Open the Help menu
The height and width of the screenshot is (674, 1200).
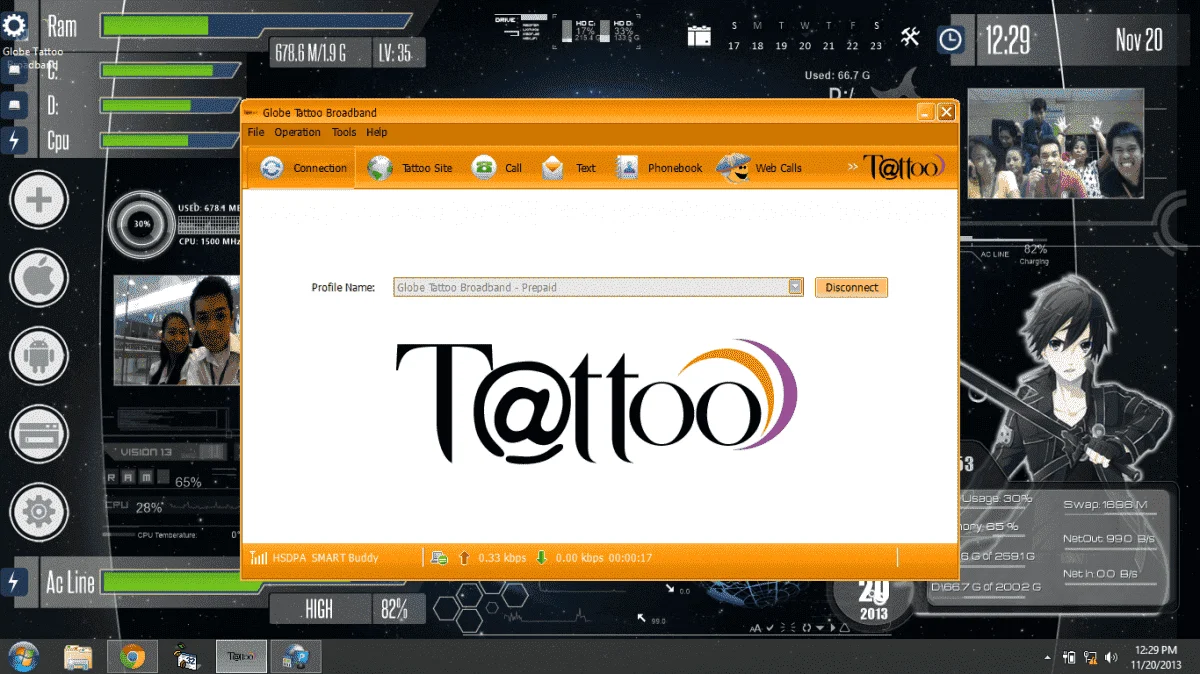tap(376, 132)
